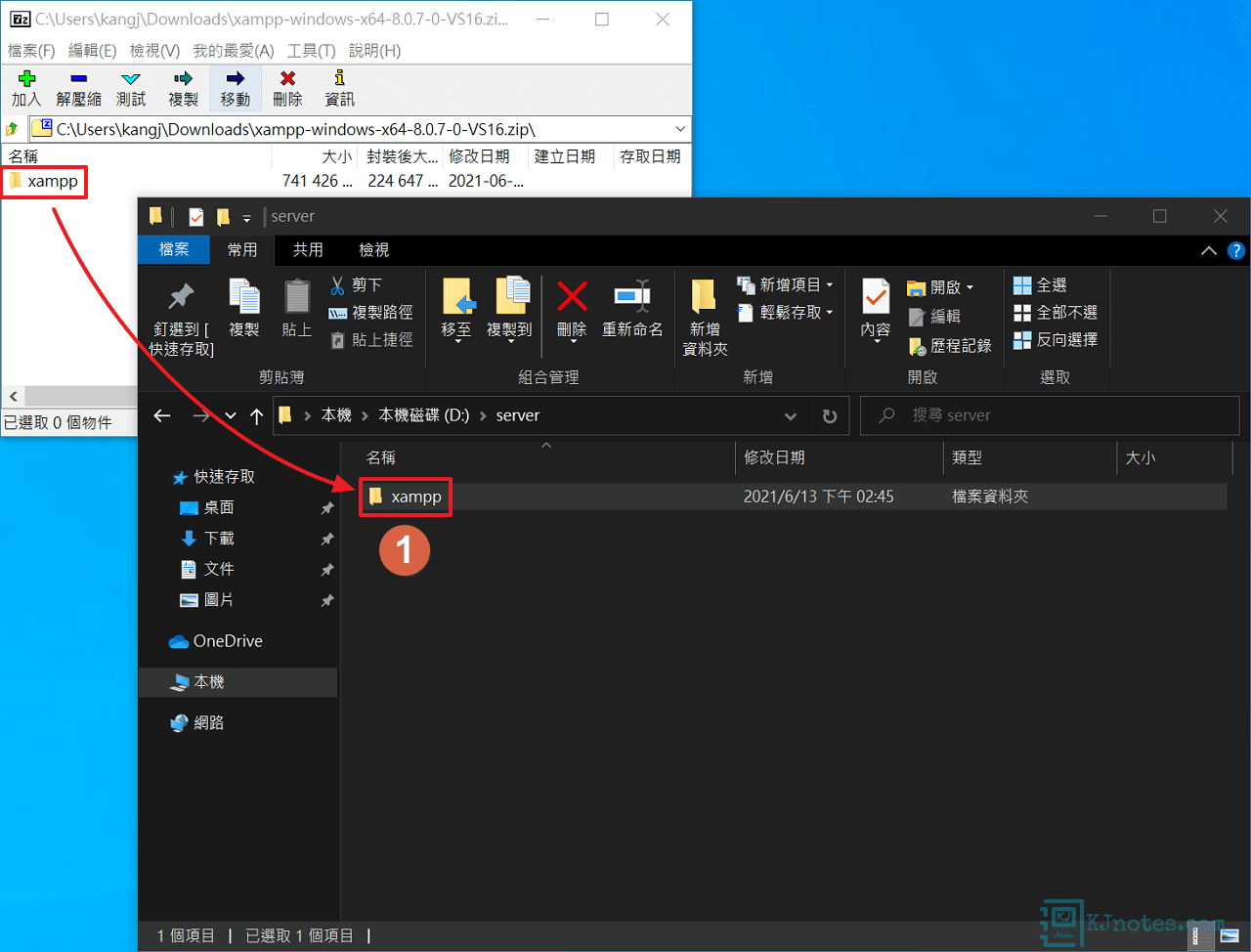Screen dimensions: 1251x952
Task: Click 7-Zip 加入 (Add) toolbar icon
Action: (x=26, y=88)
